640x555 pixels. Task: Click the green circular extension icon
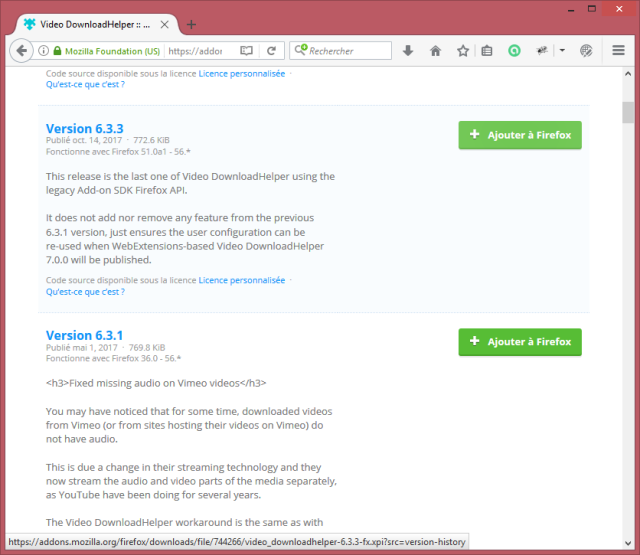[514, 51]
